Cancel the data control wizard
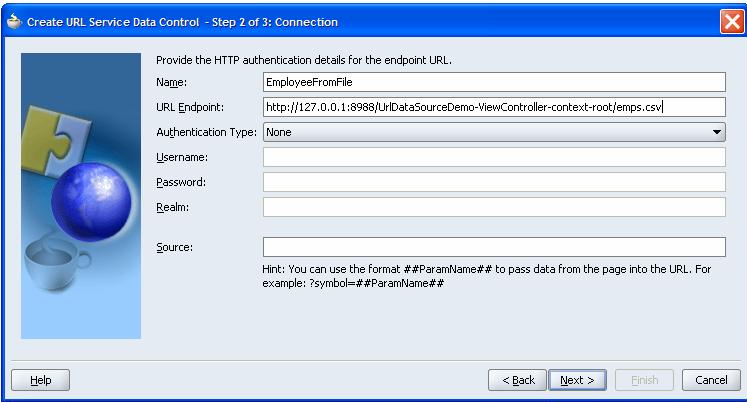747x402 pixels. point(710,380)
